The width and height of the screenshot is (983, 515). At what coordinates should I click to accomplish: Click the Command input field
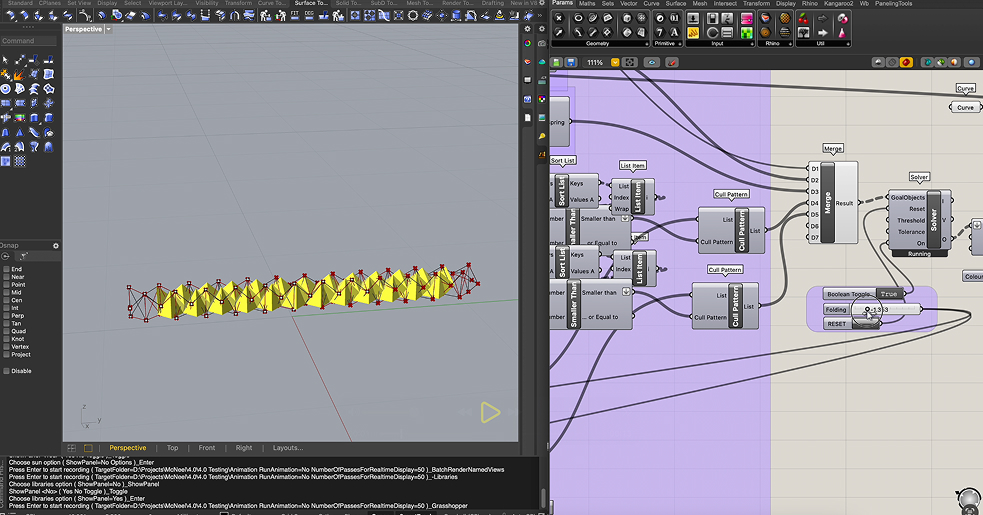30,41
